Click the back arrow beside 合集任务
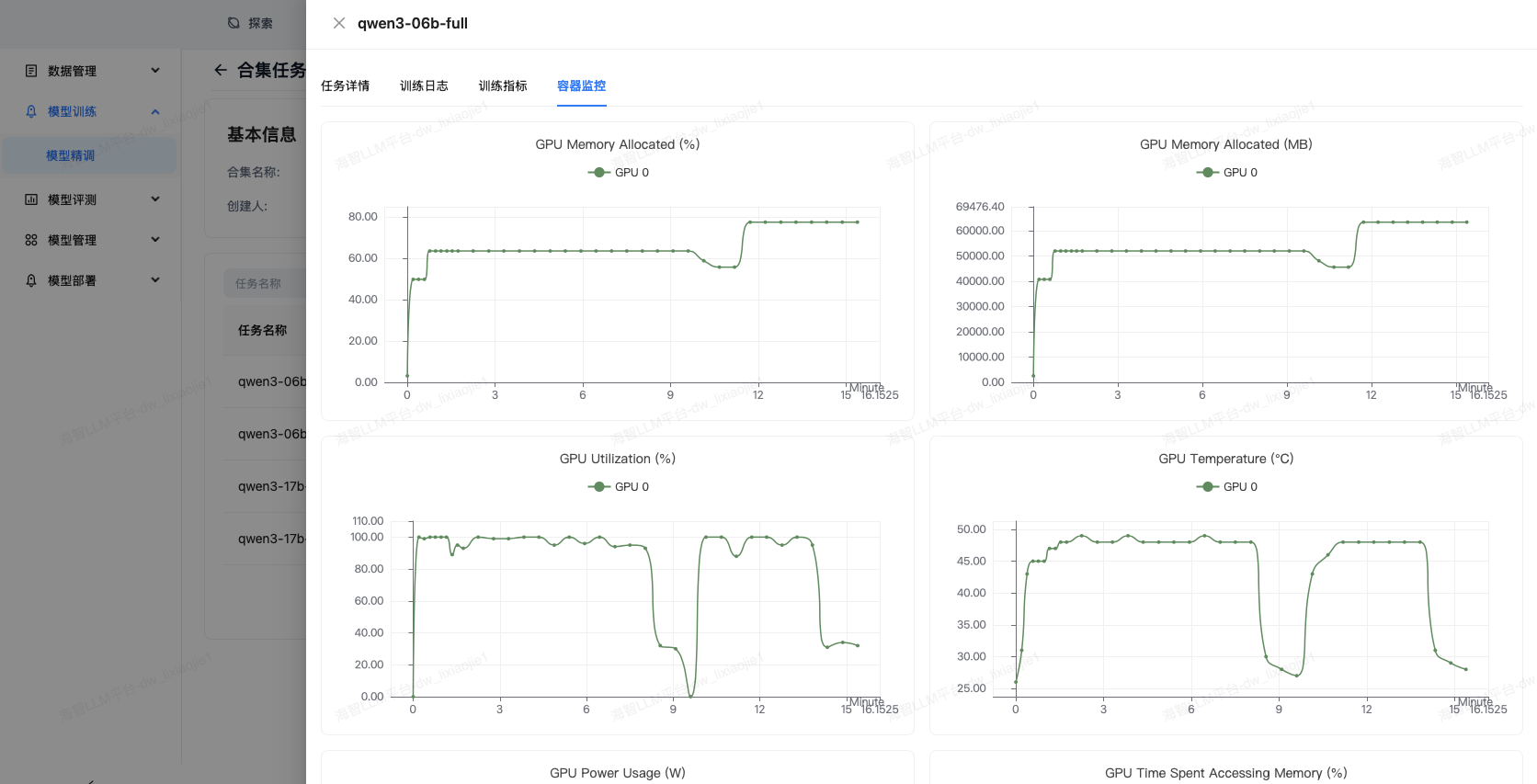Image resolution: width=1537 pixels, height=784 pixels. 221,70
